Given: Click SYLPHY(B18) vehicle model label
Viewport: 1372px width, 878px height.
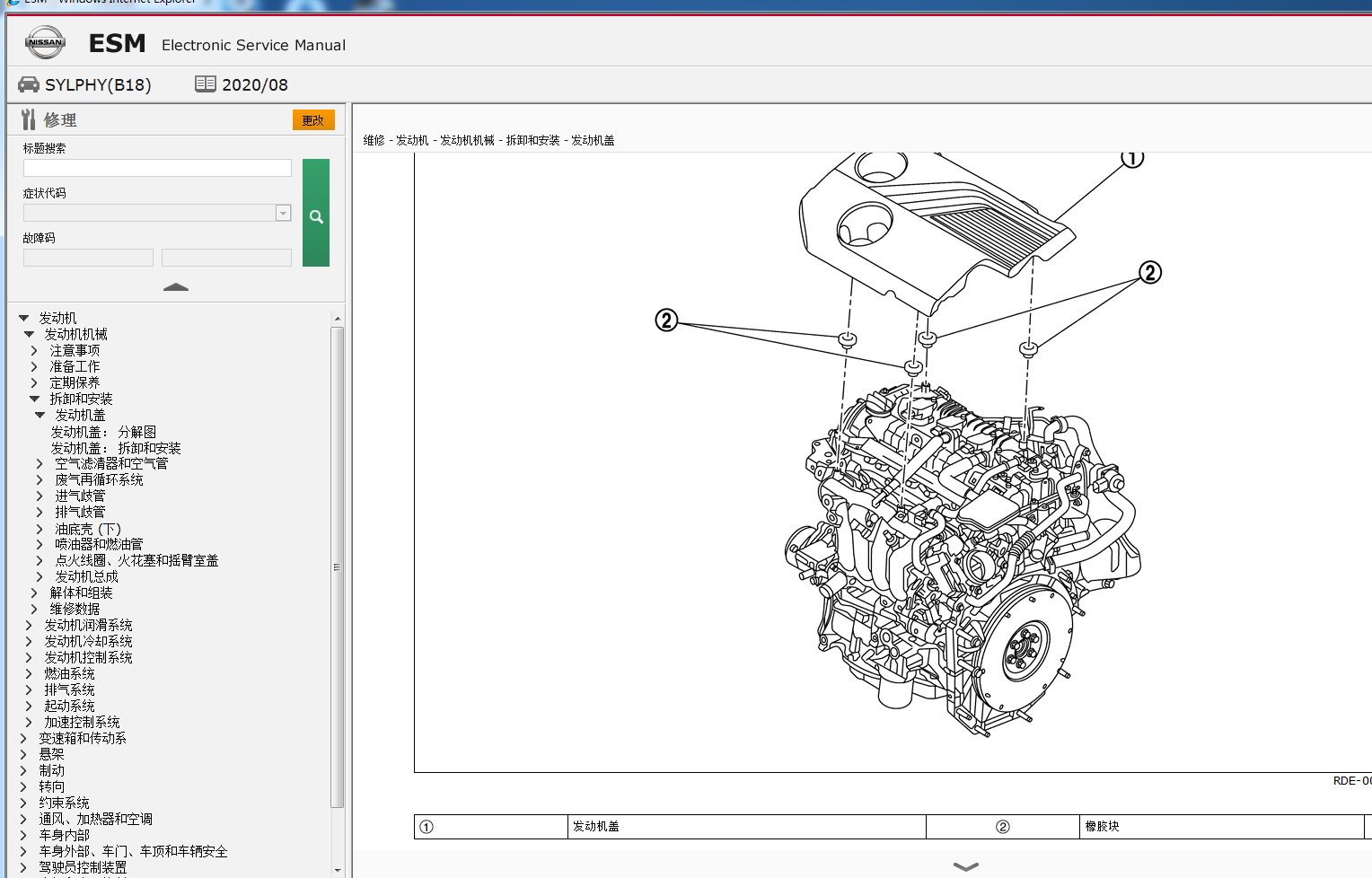Looking at the screenshot, I should tap(98, 84).
